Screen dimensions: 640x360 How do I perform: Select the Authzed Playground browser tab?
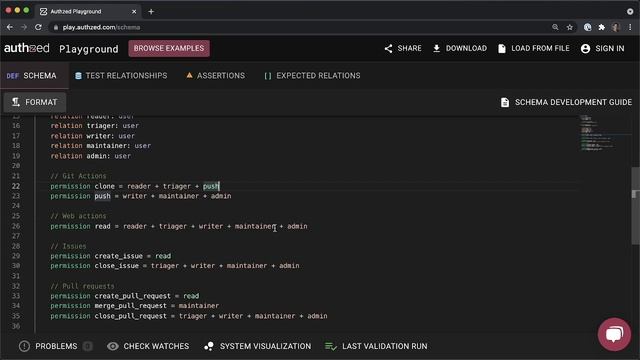pos(88,11)
